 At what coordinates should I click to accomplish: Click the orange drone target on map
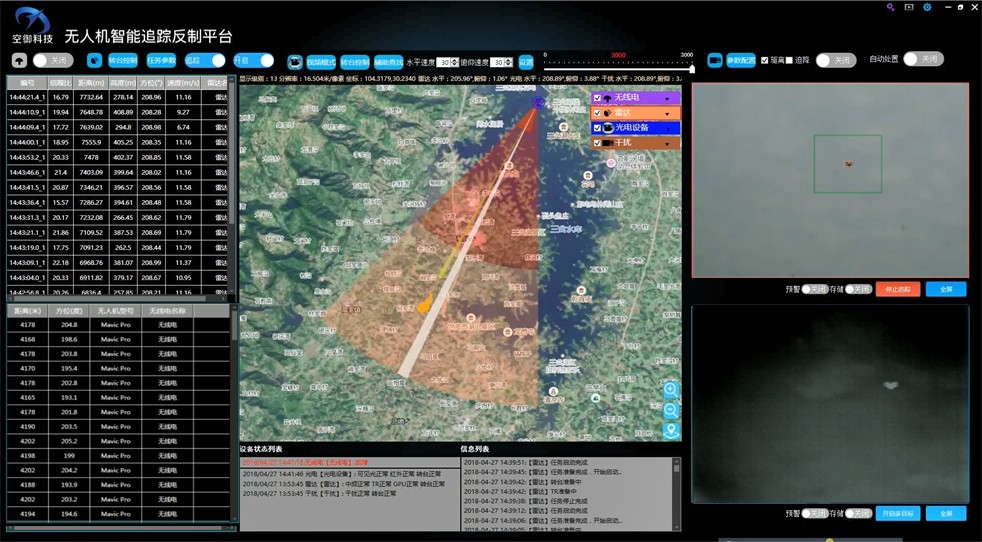tap(425, 305)
